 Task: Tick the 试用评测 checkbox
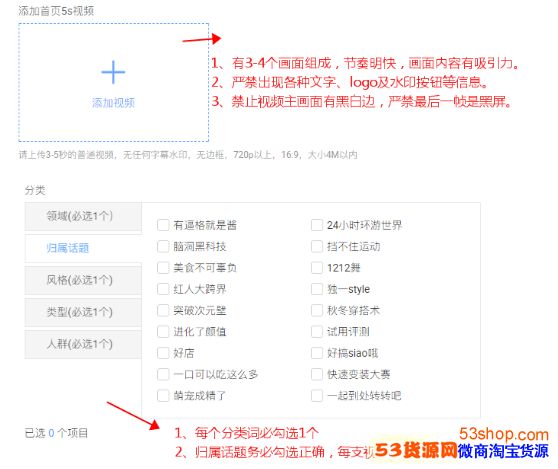(x=317, y=332)
